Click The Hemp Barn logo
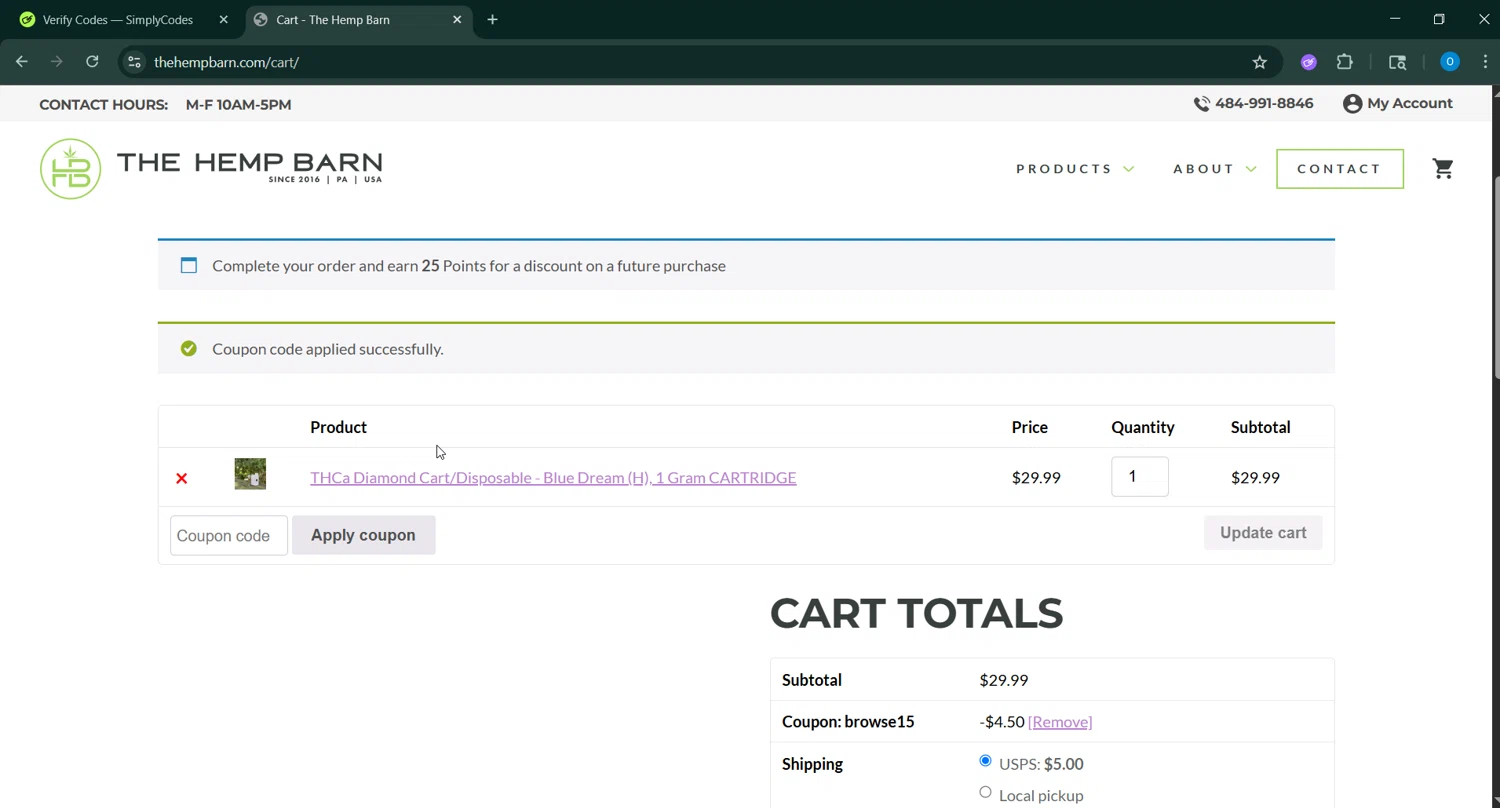The width and height of the screenshot is (1500, 808). 211,168
